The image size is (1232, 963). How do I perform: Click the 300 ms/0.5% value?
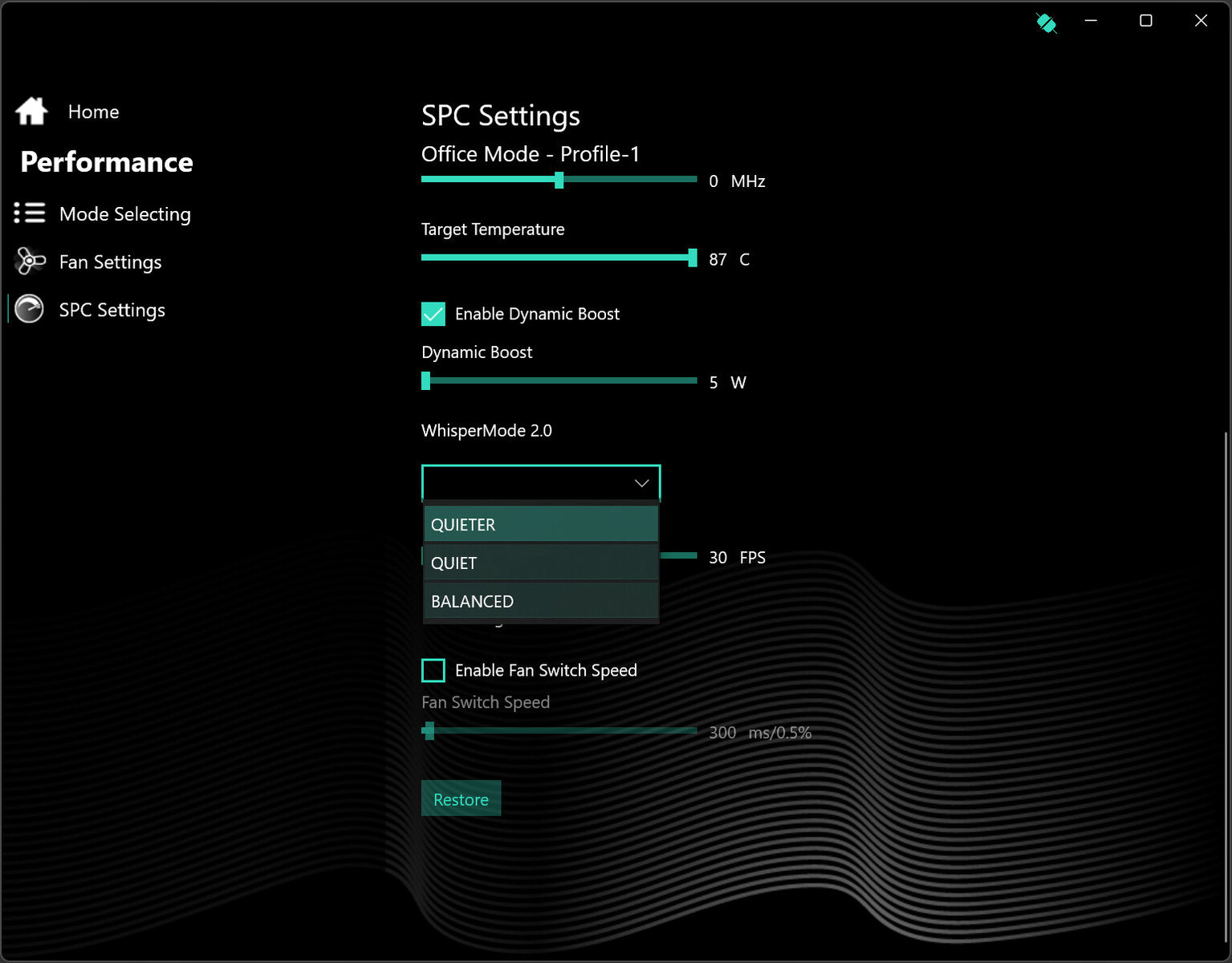pyautogui.click(x=760, y=733)
